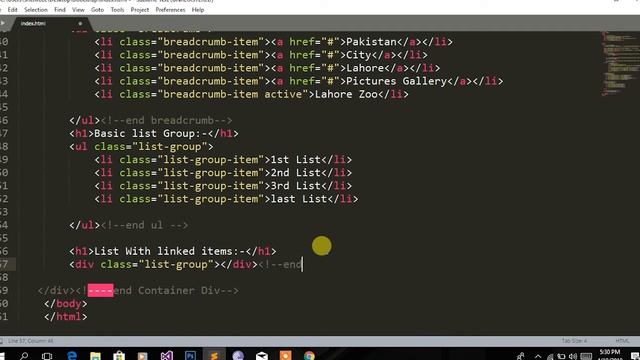
Task: Click List With linked items heading text
Action: (x=169, y=251)
